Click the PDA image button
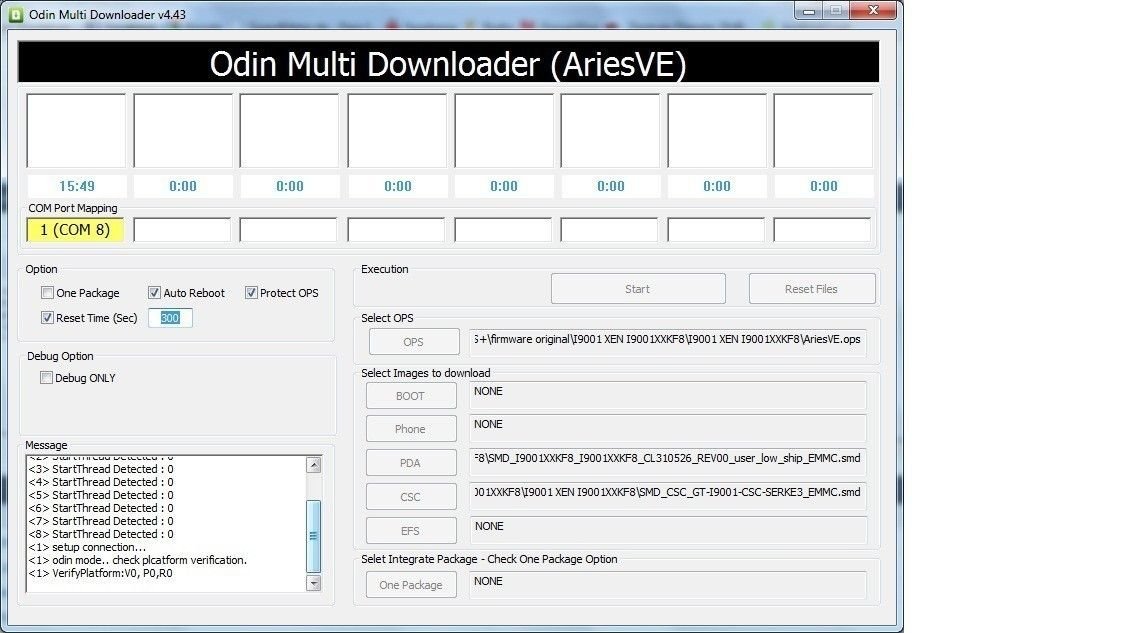1147x633 pixels. pyautogui.click(x=410, y=462)
